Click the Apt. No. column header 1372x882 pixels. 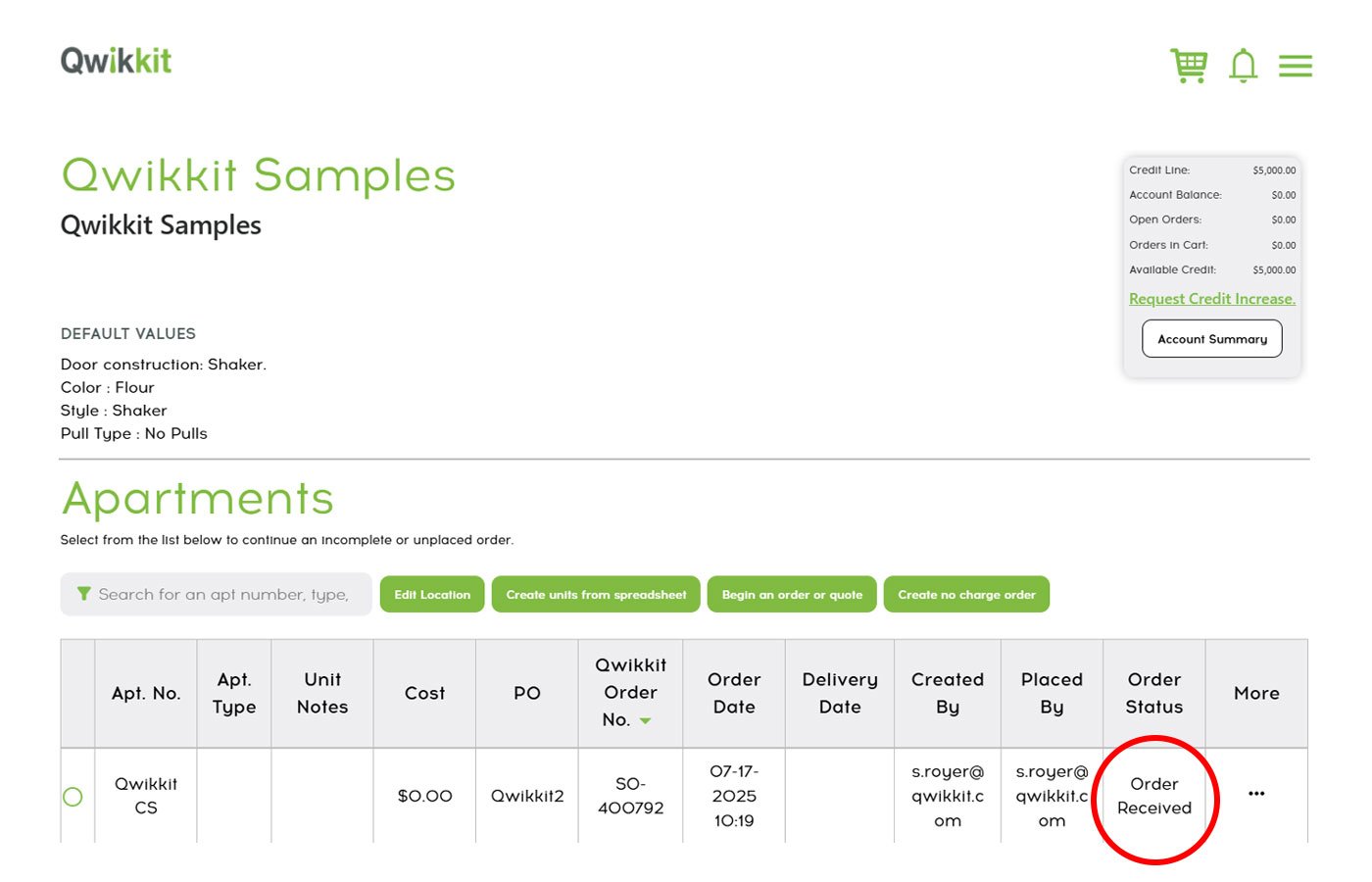pyautogui.click(x=146, y=693)
